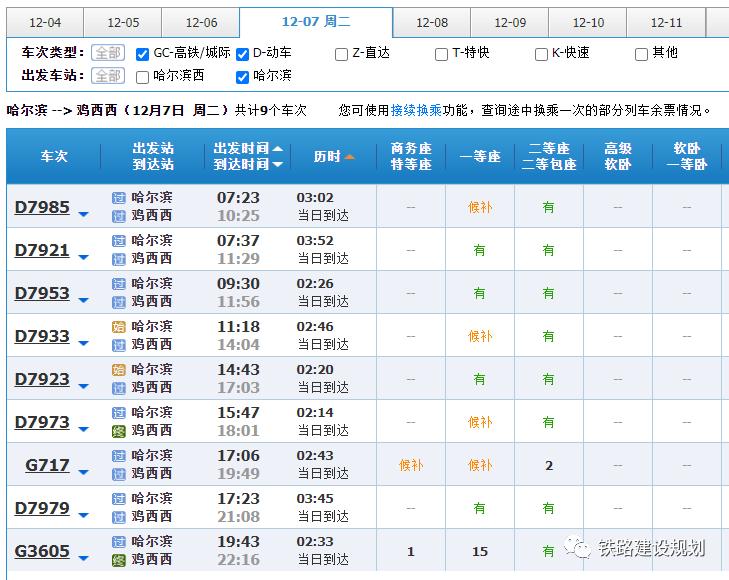Enable the Z-直达 train type checkbox

(x=341, y=54)
